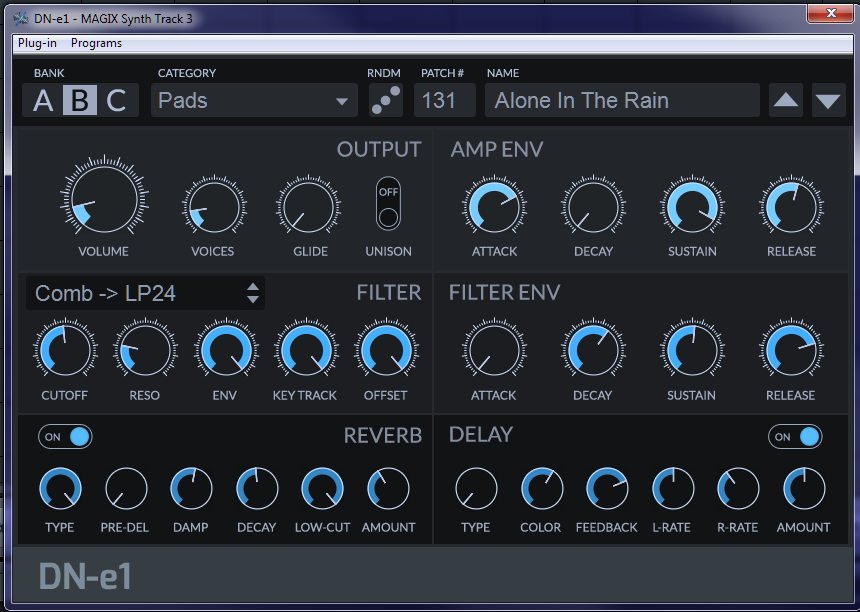Click the filter Key Track knob
The height and width of the screenshot is (612, 860).
point(306,350)
